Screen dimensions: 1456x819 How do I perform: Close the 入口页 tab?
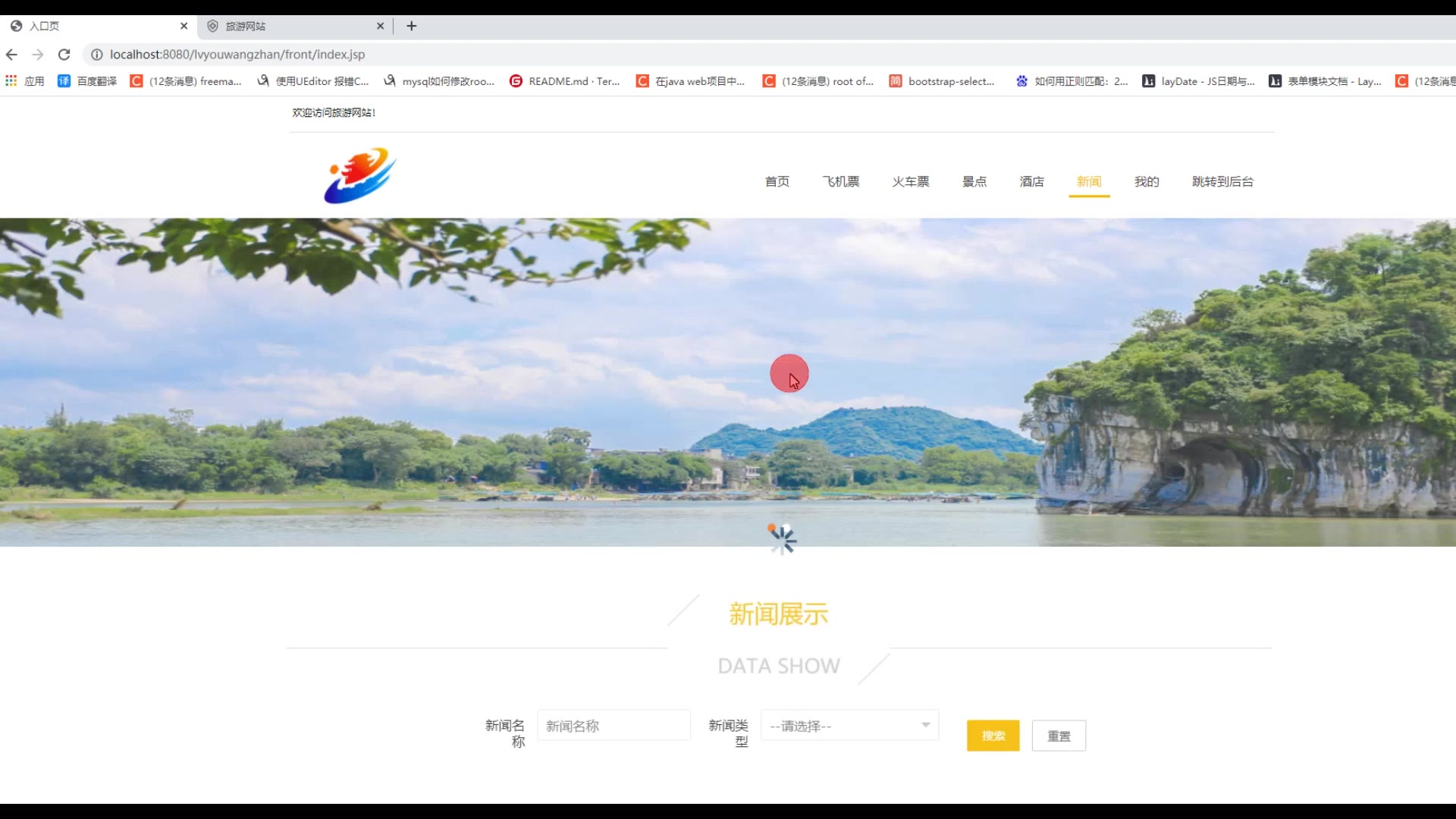click(184, 26)
